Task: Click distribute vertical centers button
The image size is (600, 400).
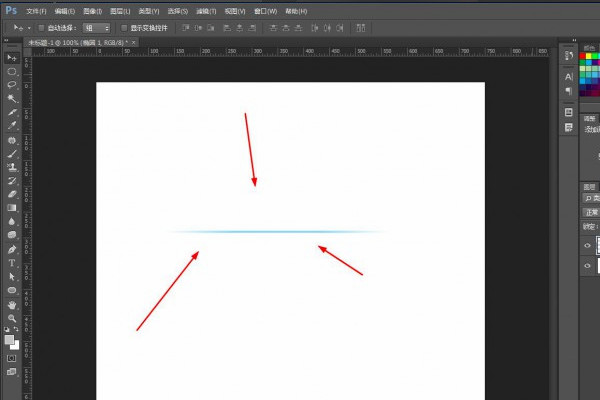Action: click(x=286, y=28)
